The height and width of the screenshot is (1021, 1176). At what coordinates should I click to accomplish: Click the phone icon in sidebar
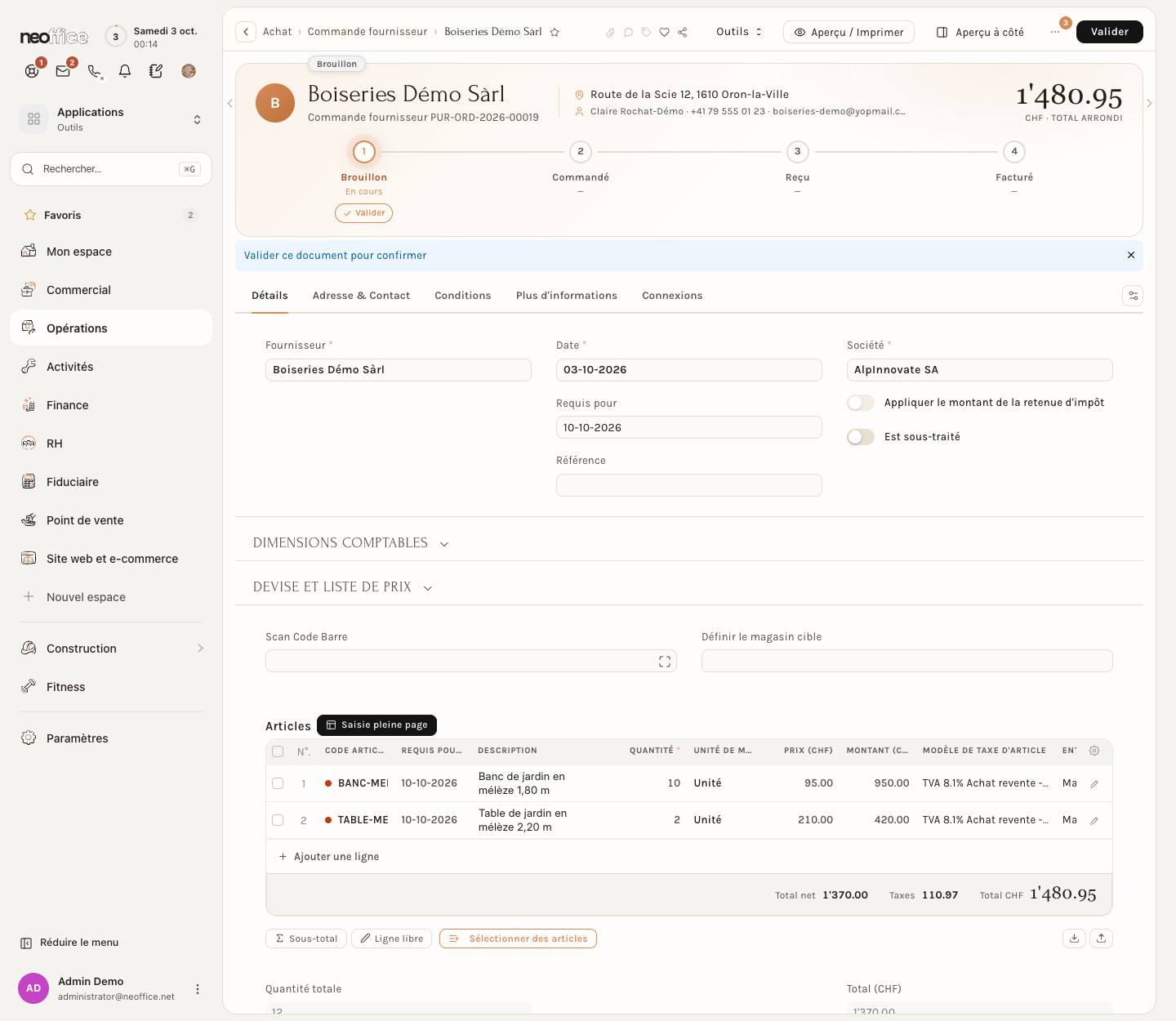click(95, 71)
